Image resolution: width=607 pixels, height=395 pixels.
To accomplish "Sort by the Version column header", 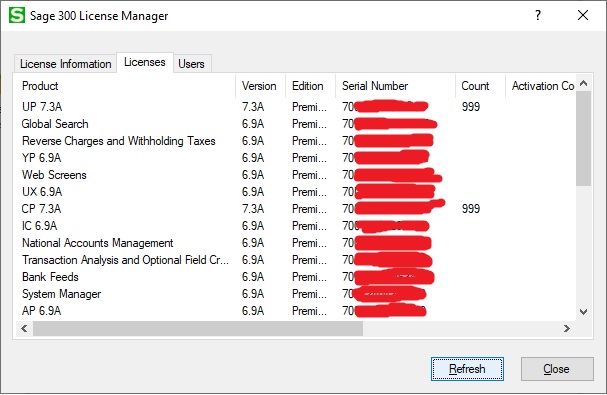I will (x=261, y=86).
